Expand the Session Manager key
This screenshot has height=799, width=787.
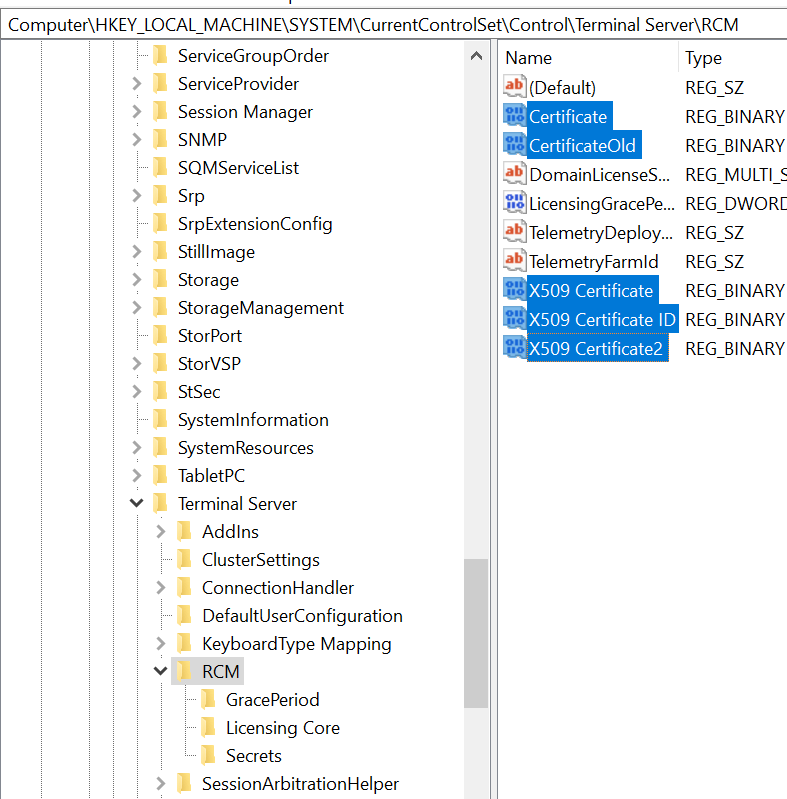137,112
